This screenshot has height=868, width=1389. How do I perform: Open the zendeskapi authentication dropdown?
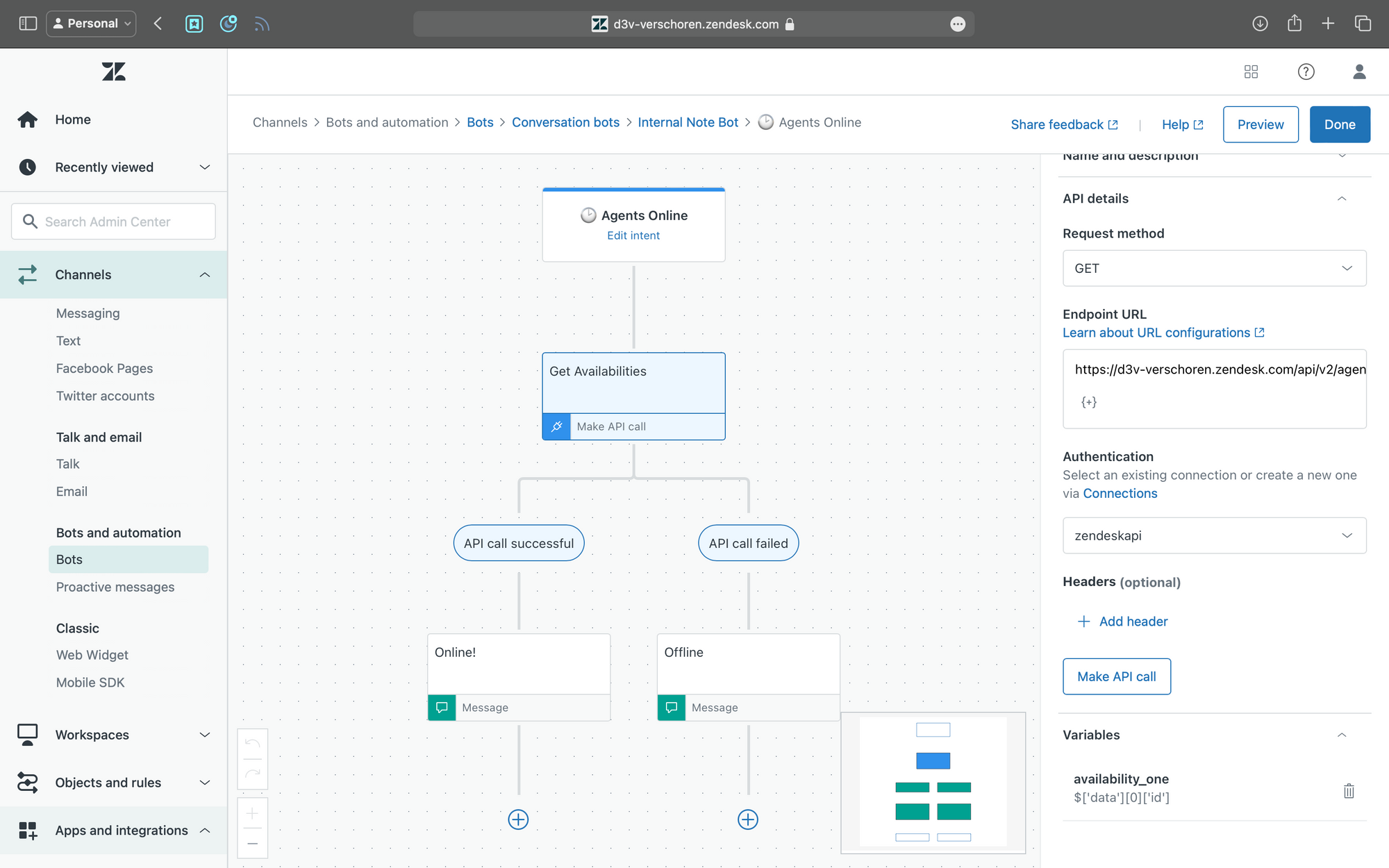click(x=1214, y=535)
